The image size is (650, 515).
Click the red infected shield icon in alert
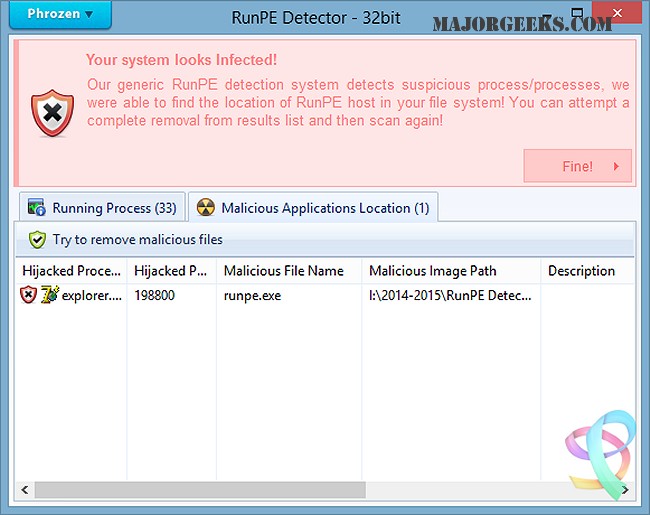click(53, 113)
